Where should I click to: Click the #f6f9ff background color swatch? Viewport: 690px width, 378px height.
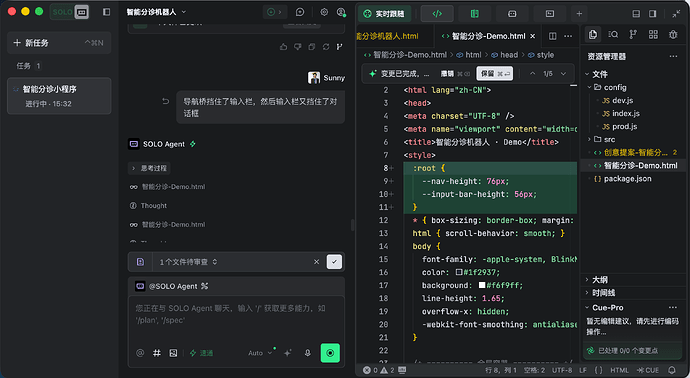click(x=482, y=285)
